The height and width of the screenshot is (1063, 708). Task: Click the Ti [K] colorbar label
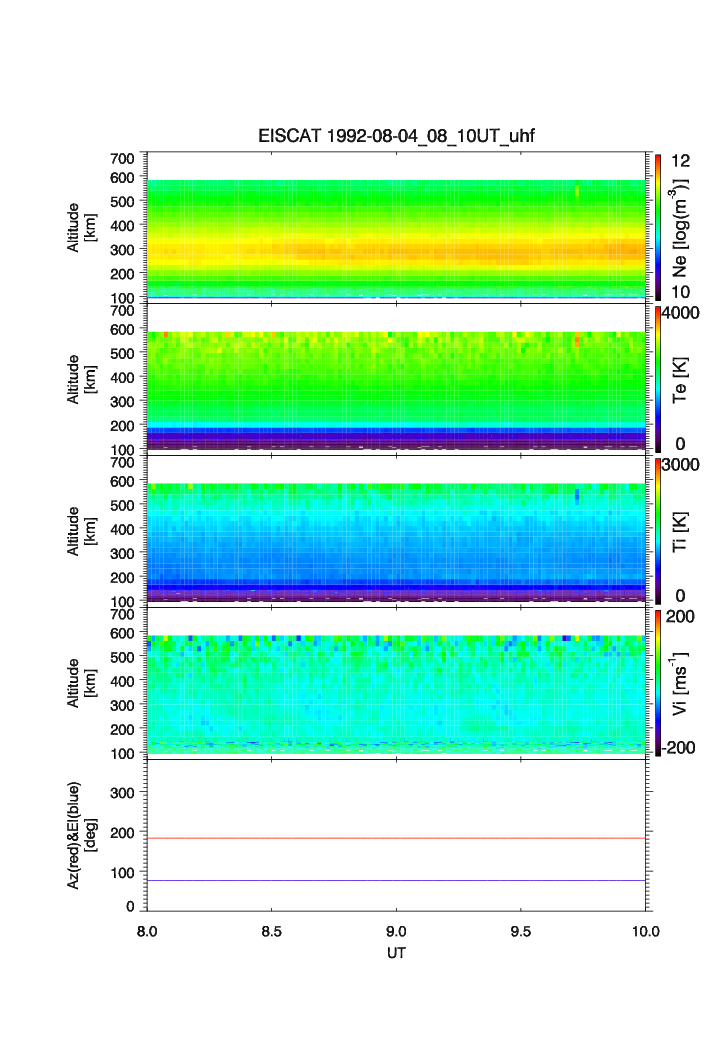point(680,532)
